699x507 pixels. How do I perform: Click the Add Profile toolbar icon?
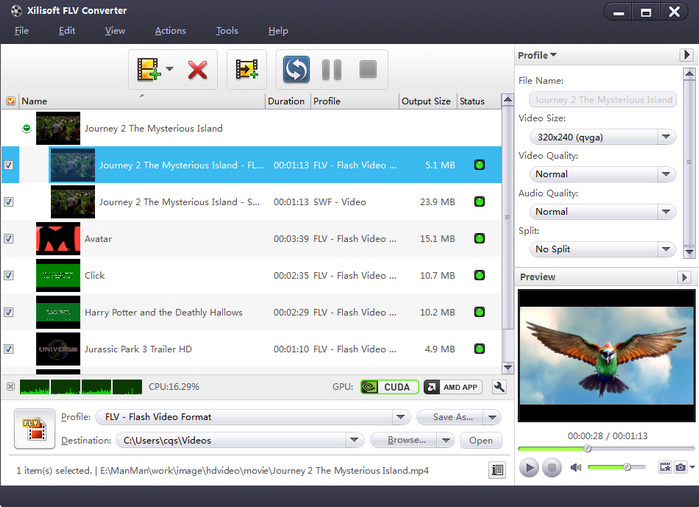coord(247,70)
